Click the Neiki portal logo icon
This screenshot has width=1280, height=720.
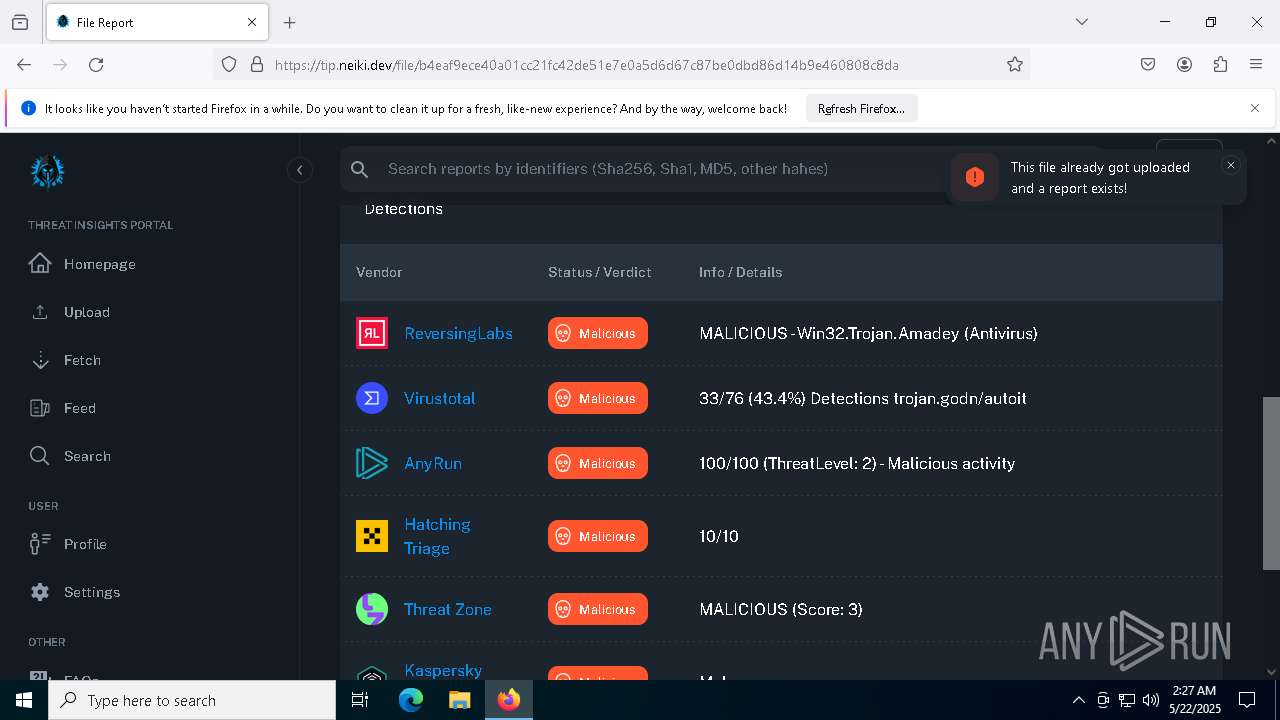click(47, 171)
